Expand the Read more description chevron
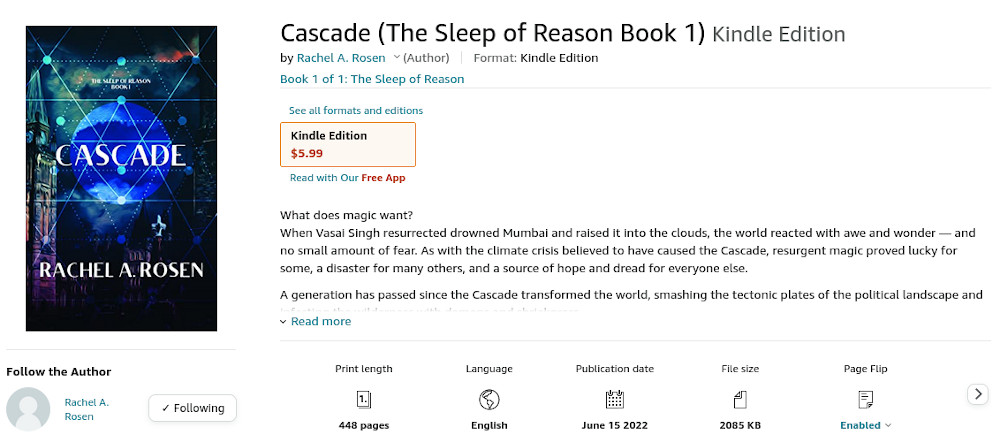 pyautogui.click(x=284, y=321)
